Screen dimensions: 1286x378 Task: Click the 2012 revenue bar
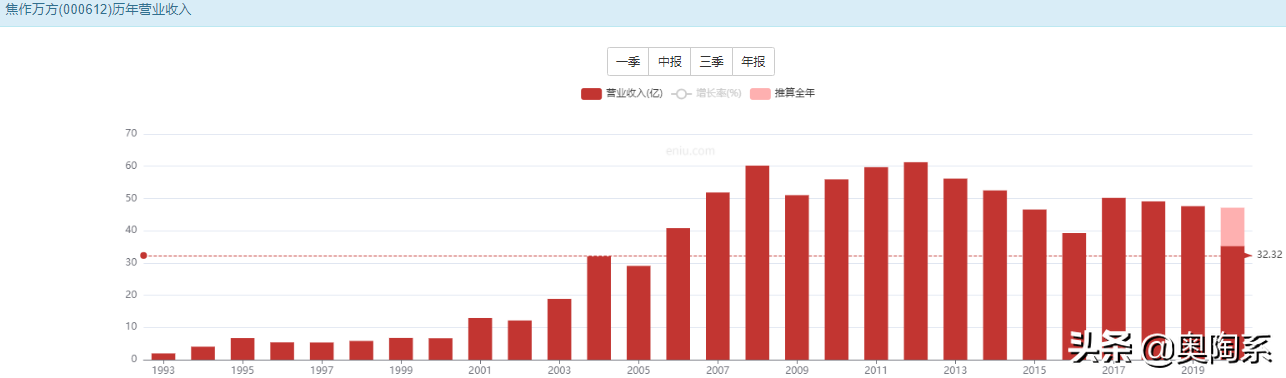pyautogui.click(x=915, y=261)
